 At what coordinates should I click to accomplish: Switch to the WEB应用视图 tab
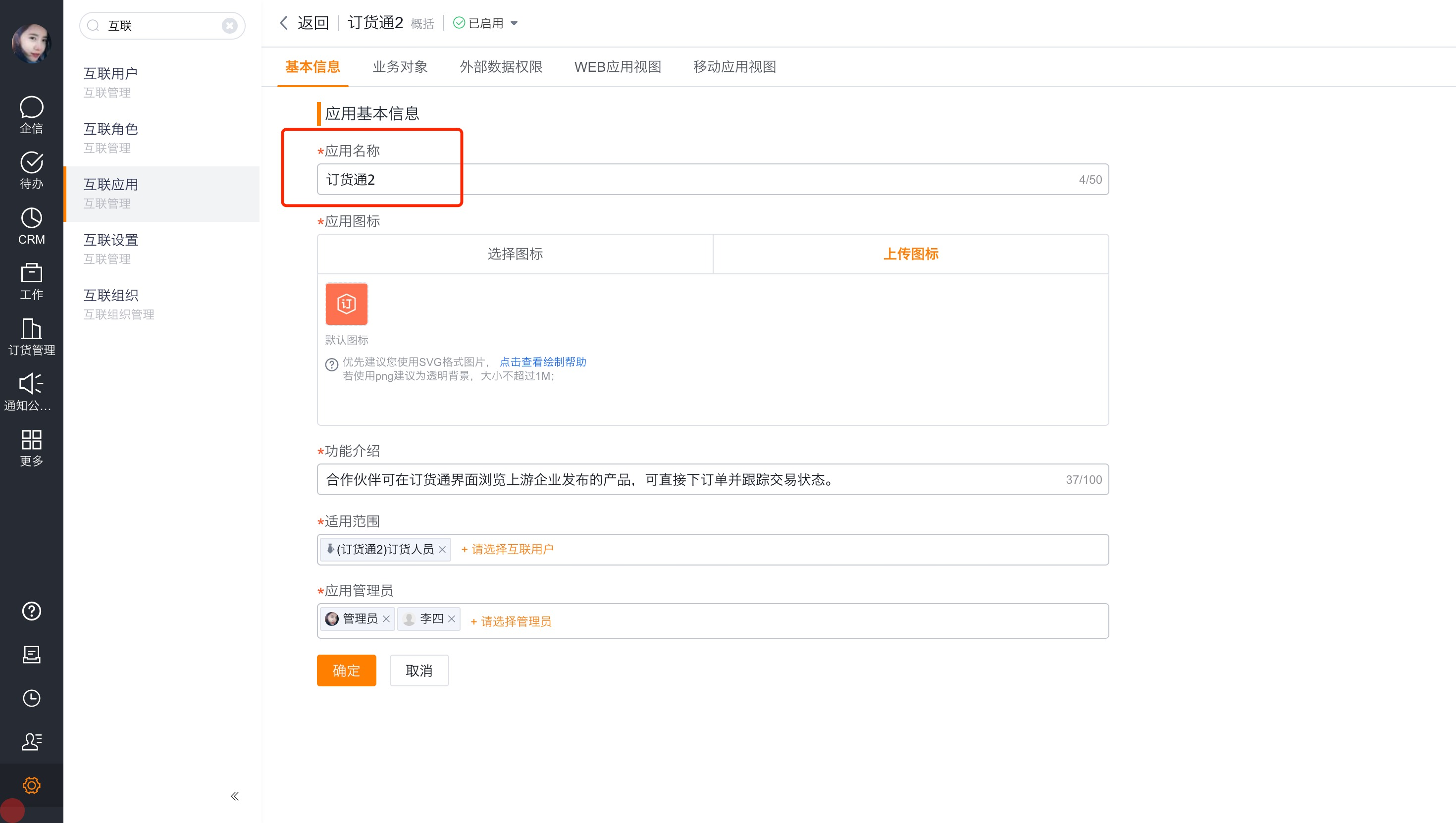(617, 67)
